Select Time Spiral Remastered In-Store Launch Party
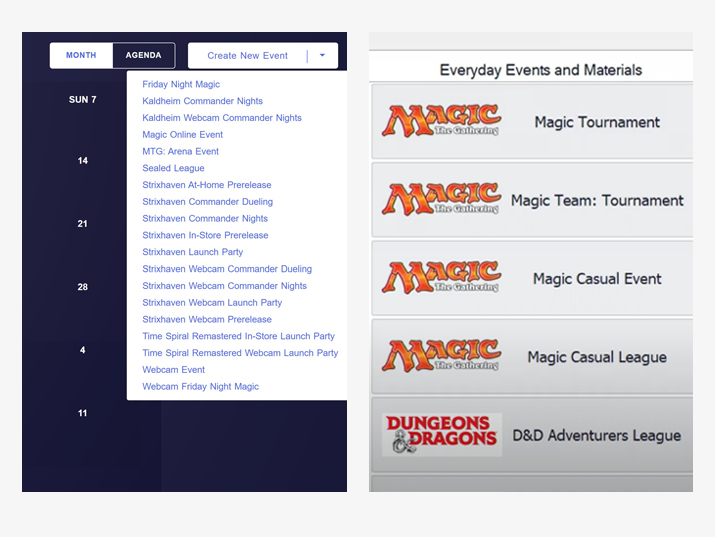The image size is (715, 537). pyautogui.click(x=238, y=336)
